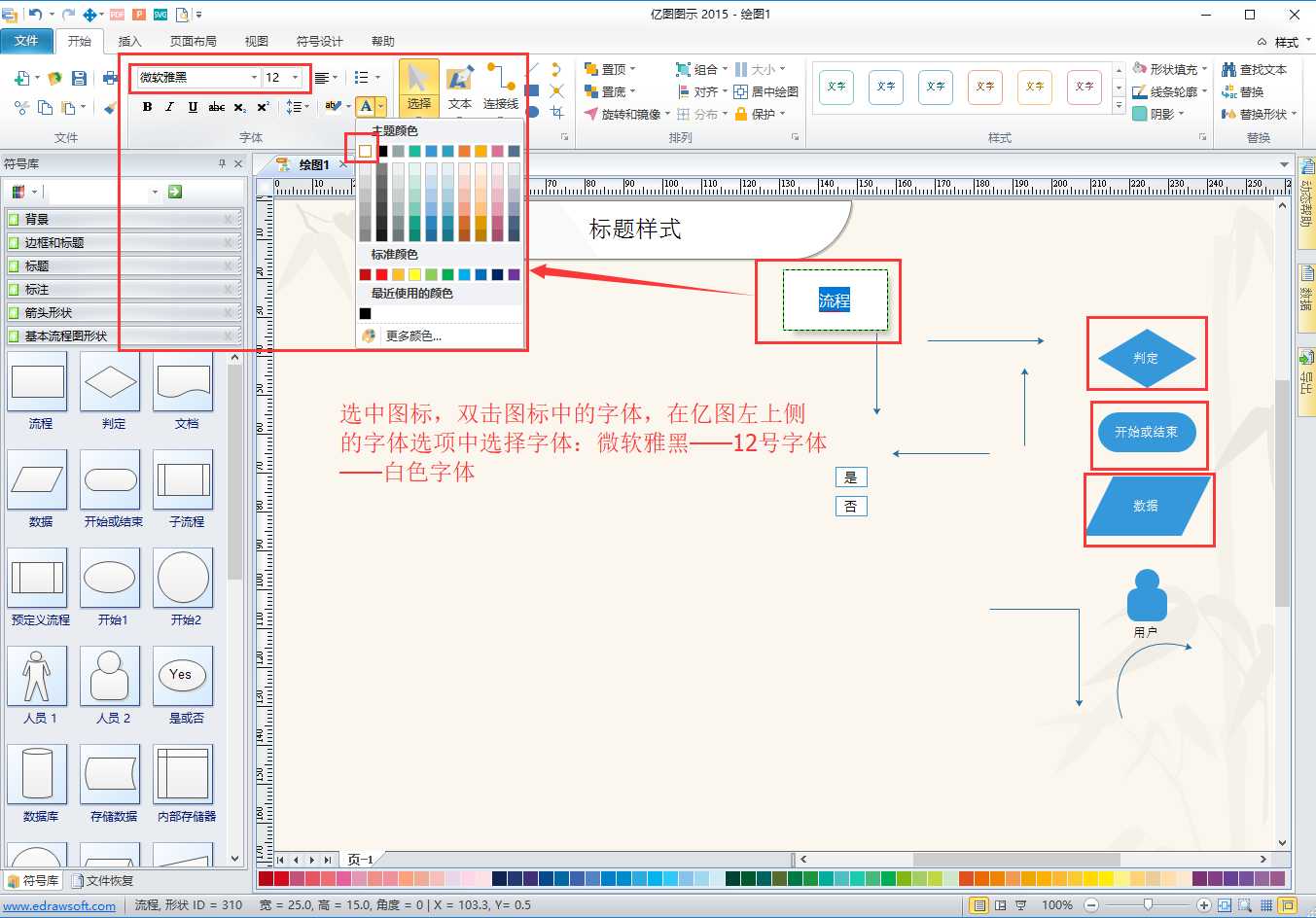Select the 选择 pointer tool
Image resolution: width=1316 pixels, height=918 pixels.
tap(419, 87)
